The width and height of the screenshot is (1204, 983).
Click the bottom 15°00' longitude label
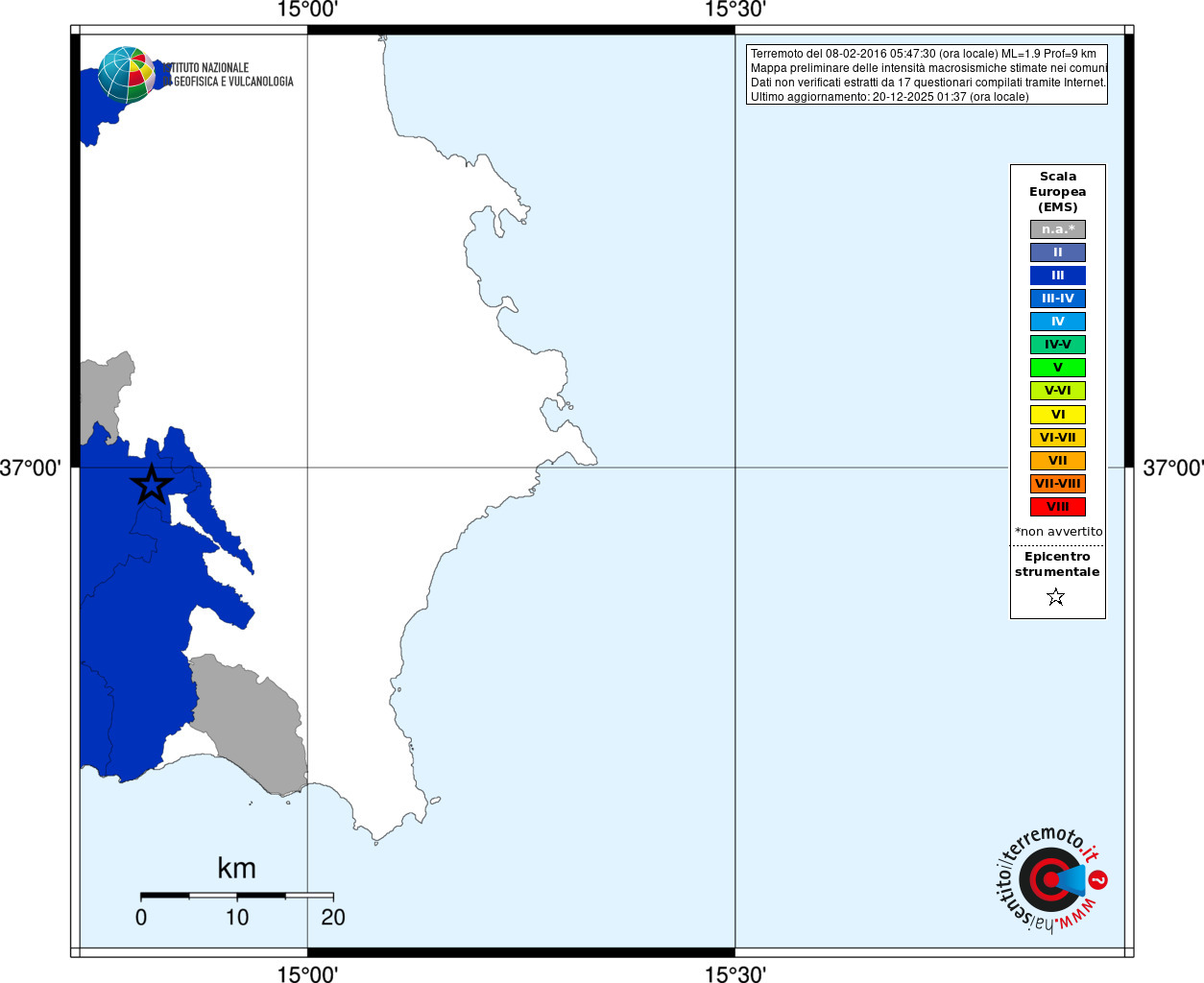(307, 974)
